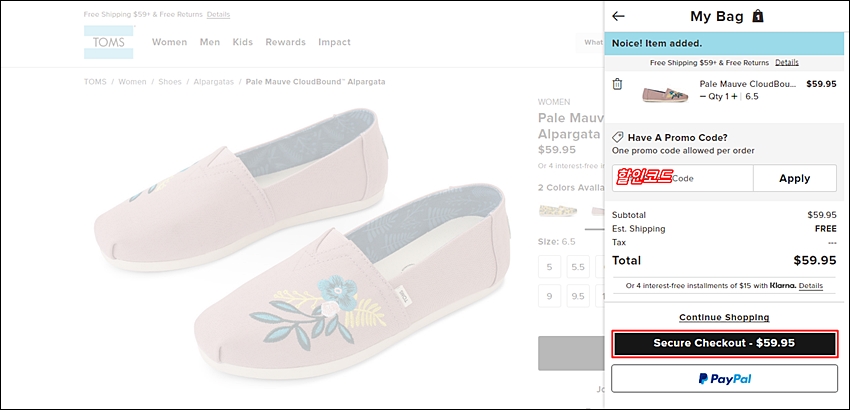Image resolution: width=850 pixels, height=410 pixels.
Task: Go to Shoes breadcrumb
Action: click(x=170, y=82)
